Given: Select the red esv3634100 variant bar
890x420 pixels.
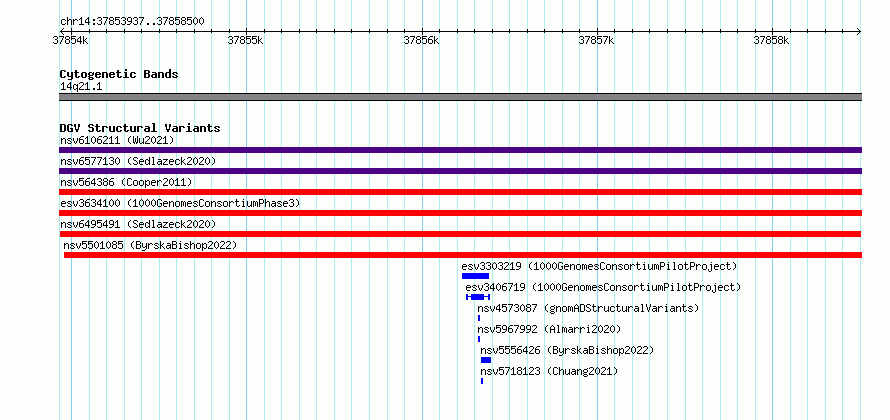Looking at the screenshot, I should tap(460, 213).
